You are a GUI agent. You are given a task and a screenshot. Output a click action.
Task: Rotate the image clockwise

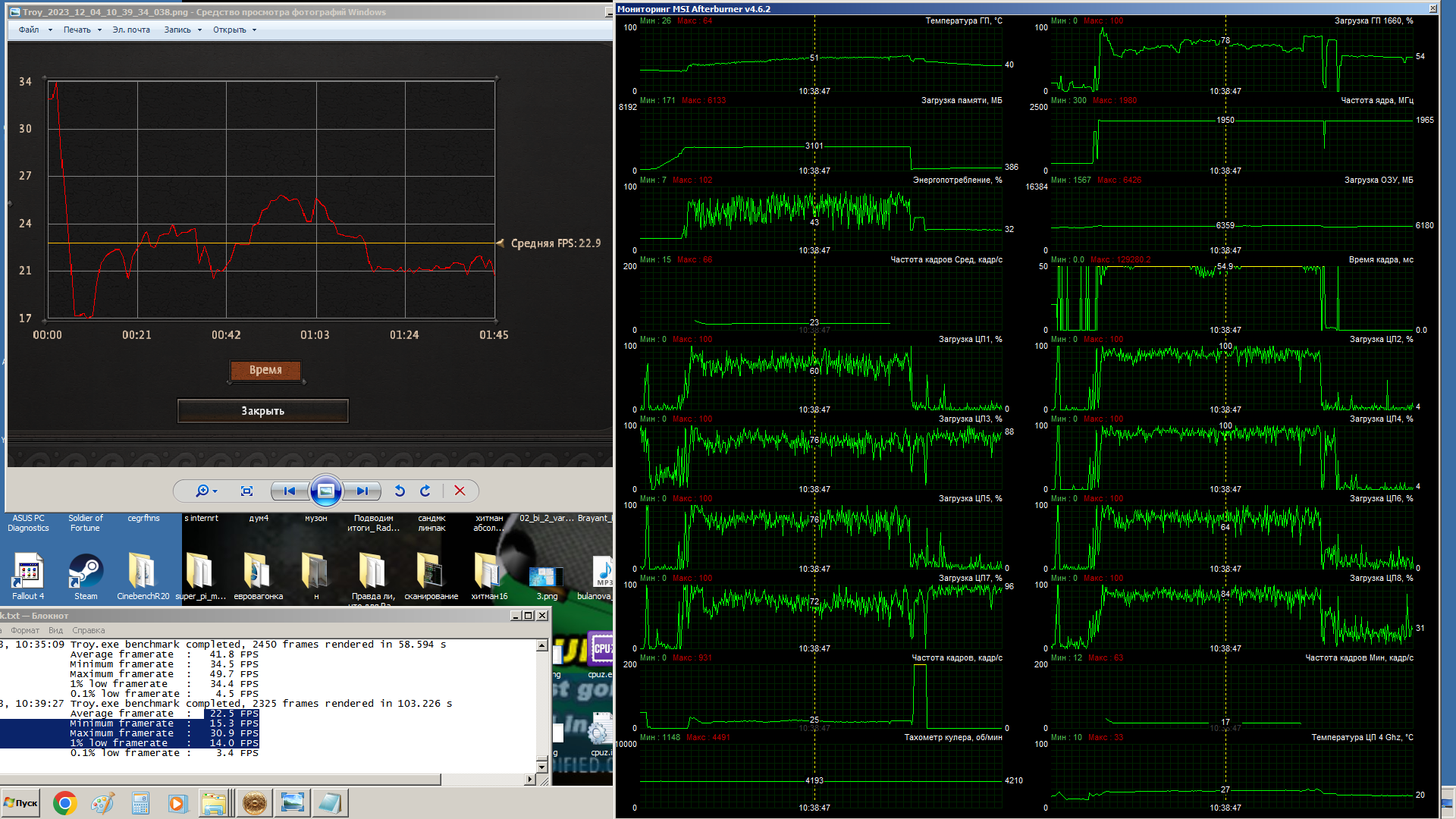tap(425, 491)
